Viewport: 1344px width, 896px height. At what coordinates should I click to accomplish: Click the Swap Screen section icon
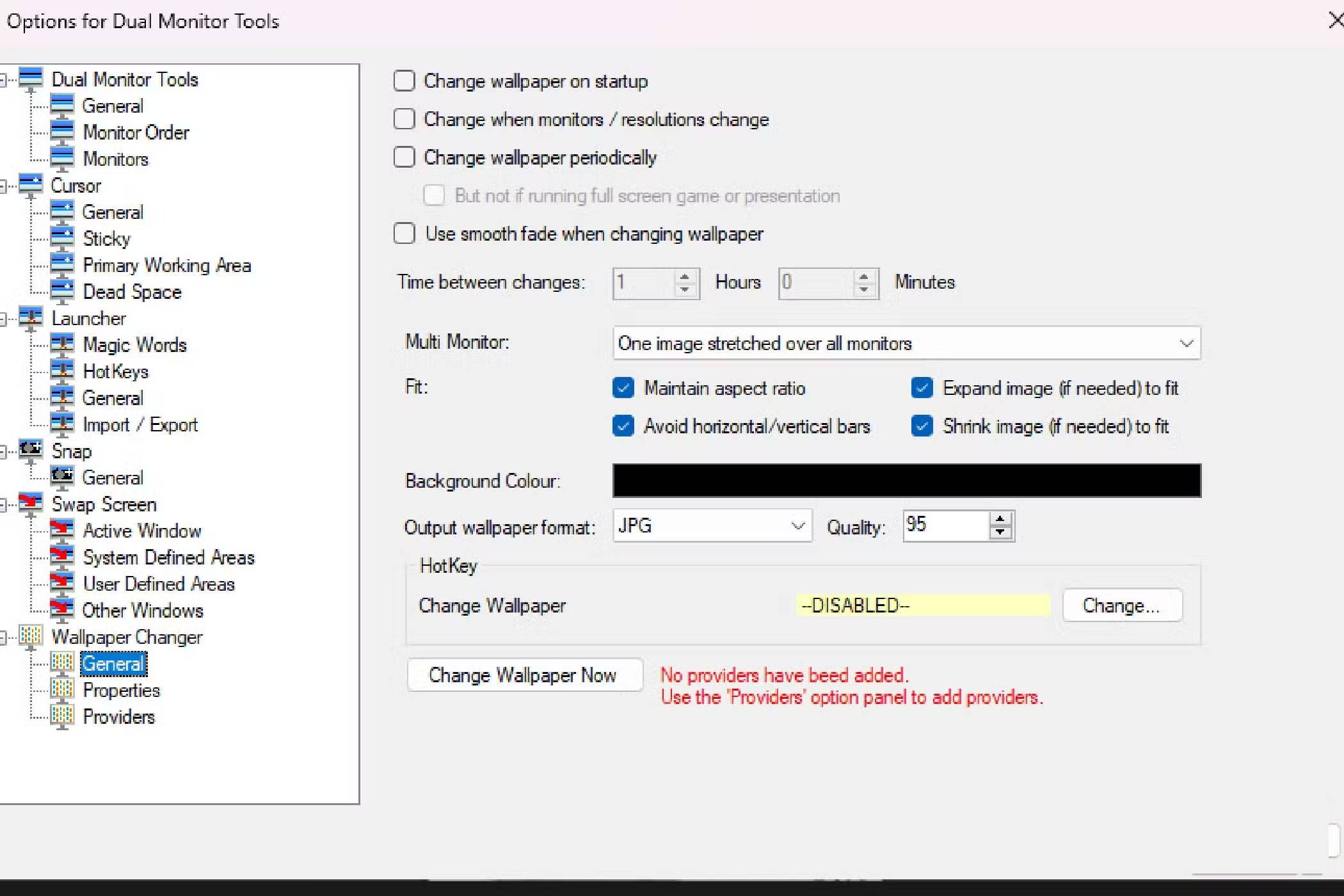[30, 504]
